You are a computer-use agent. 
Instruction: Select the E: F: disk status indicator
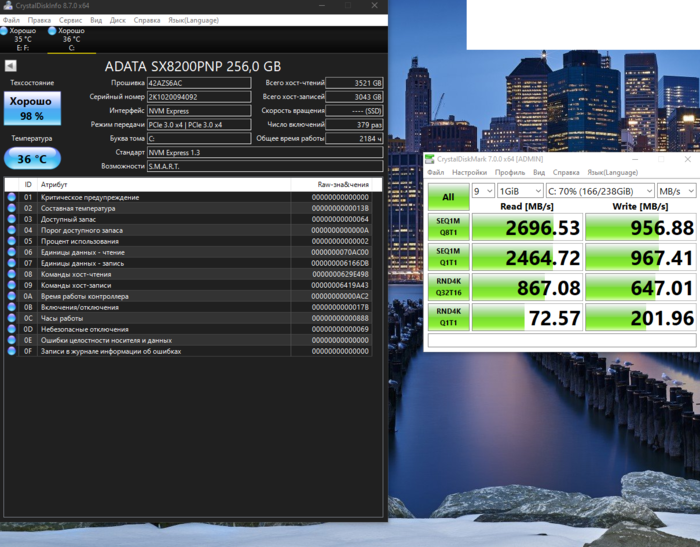[x=21, y=39]
